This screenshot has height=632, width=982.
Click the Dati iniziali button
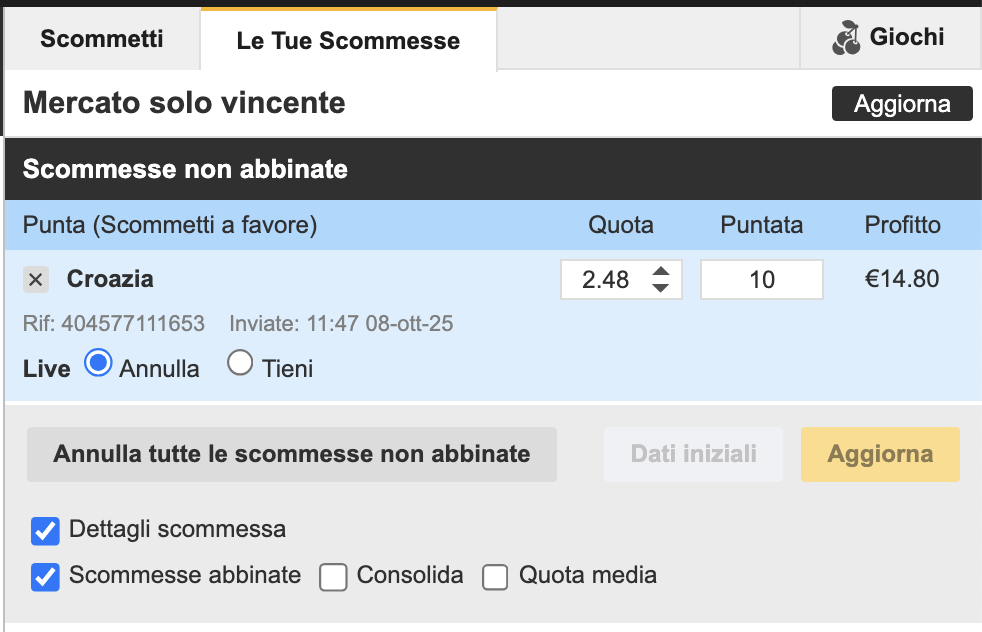click(x=694, y=454)
